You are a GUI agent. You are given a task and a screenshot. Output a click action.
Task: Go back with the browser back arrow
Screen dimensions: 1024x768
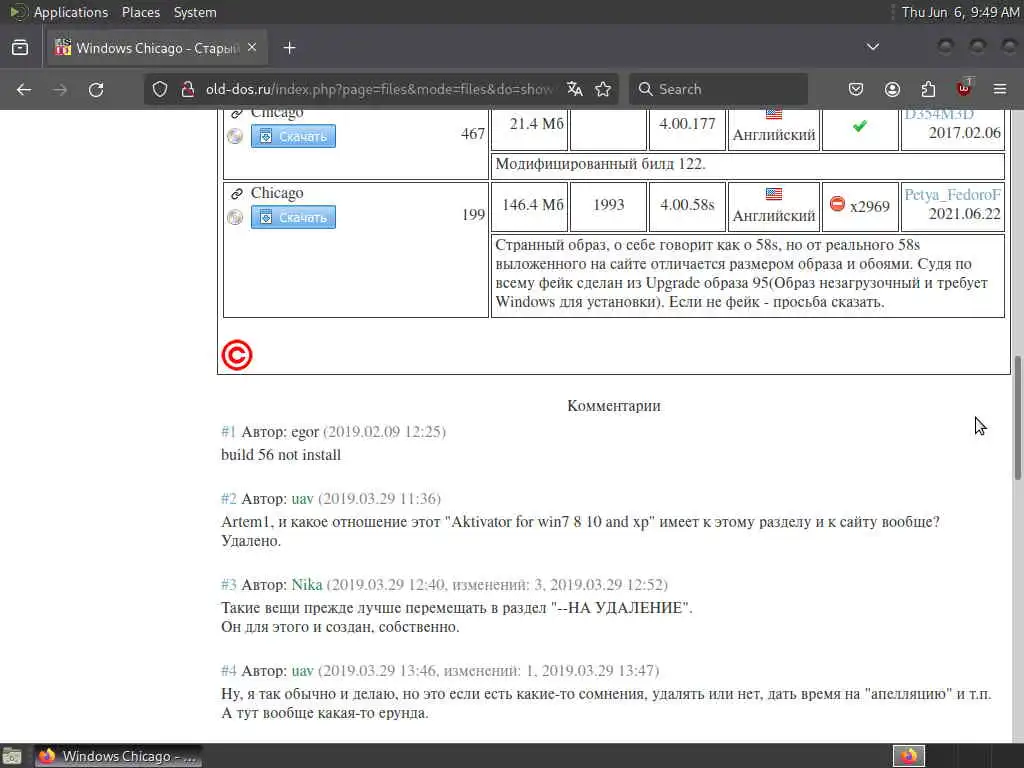pos(24,89)
